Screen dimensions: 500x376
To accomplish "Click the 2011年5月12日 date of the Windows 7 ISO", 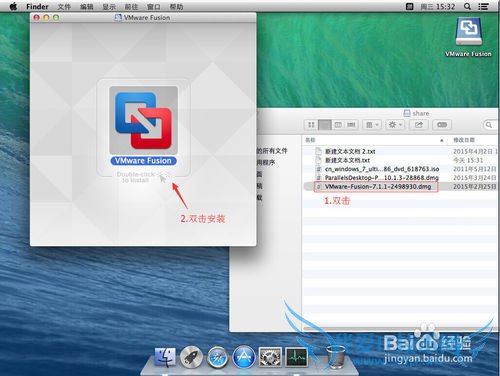I will click(475, 169).
